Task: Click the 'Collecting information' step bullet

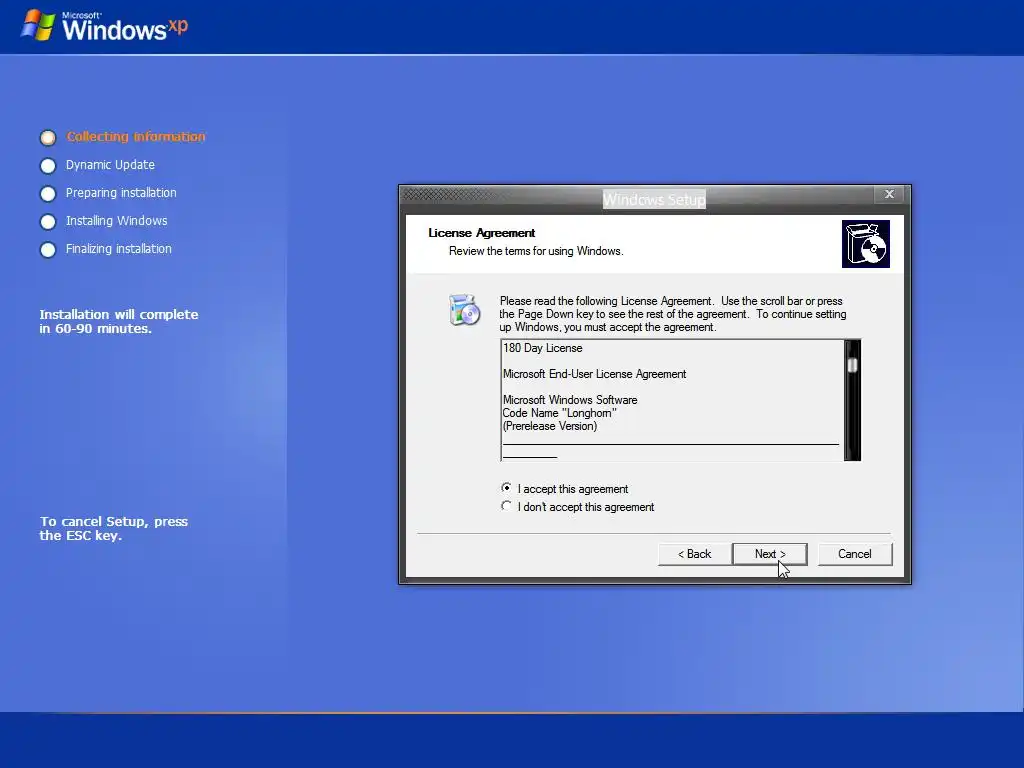Action: (x=48, y=138)
